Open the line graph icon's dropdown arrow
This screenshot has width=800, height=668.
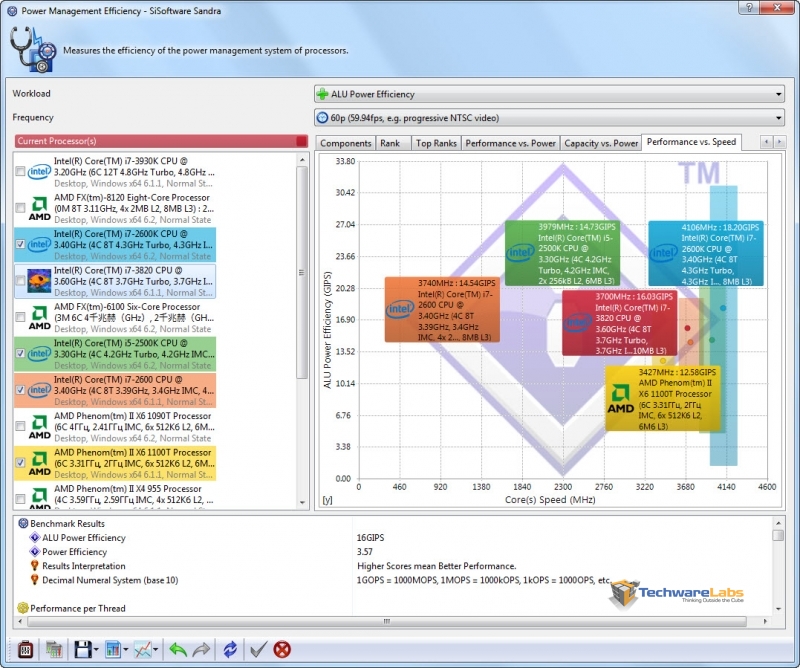coord(156,650)
